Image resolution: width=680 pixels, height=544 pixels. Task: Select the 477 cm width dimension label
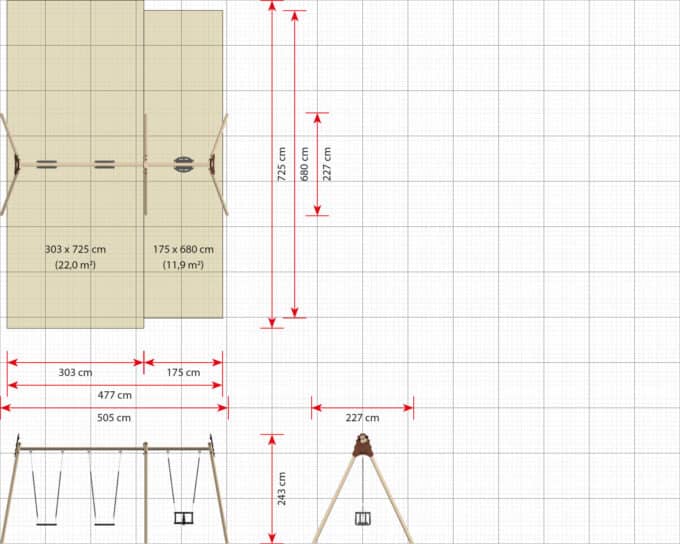coord(116,395)
